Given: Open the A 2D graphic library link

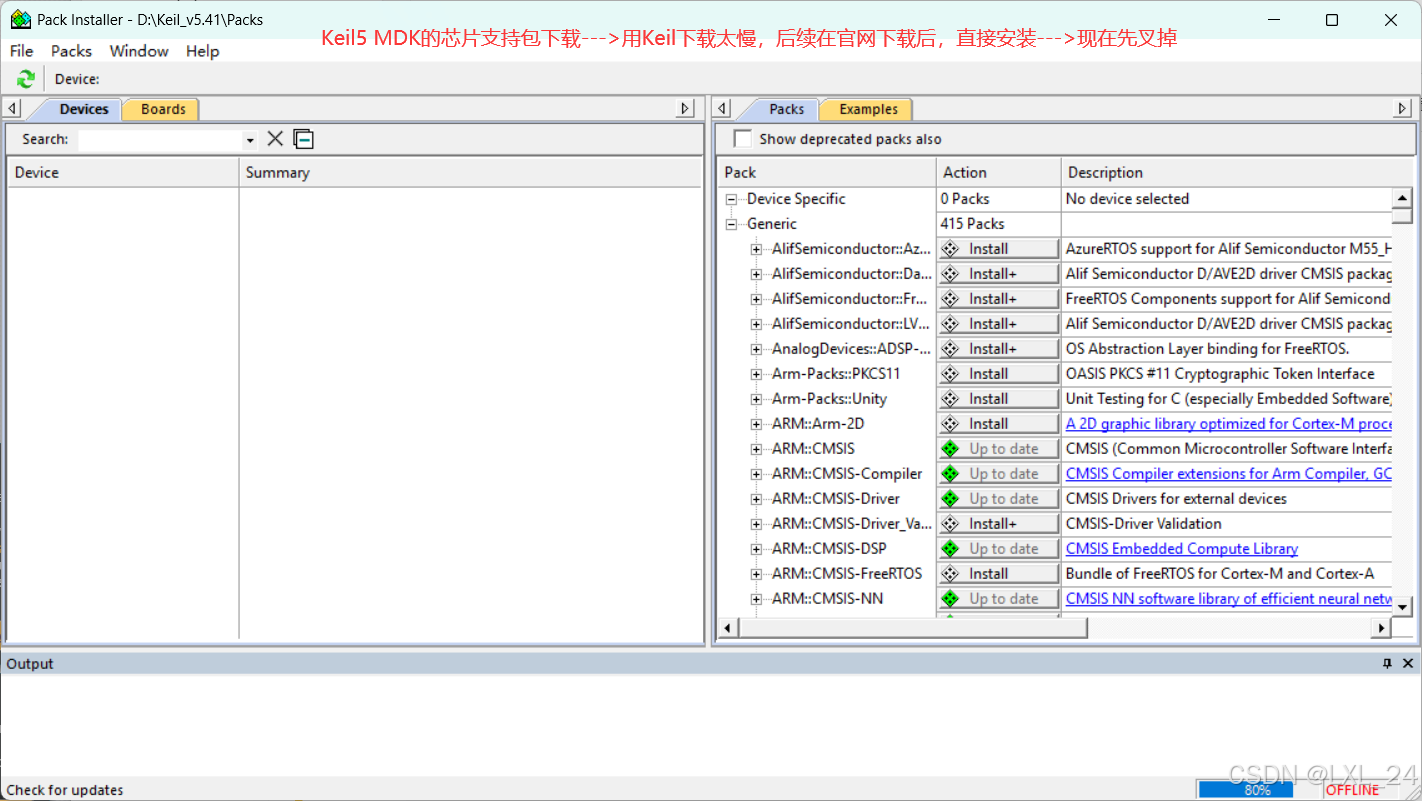Looking at the screenshot, I should [x=1229, y=424].
